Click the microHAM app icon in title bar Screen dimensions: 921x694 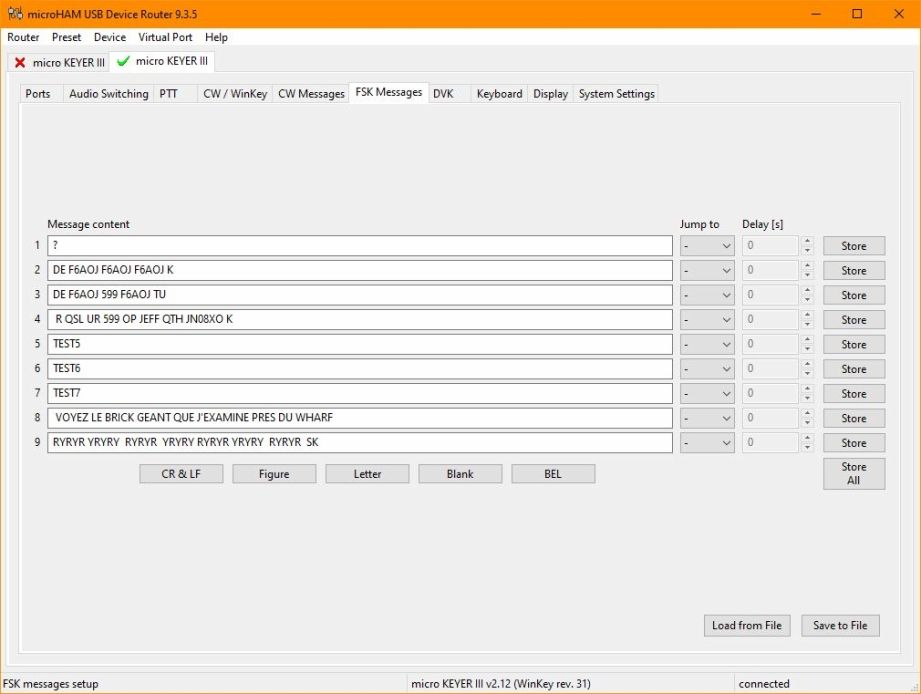13,14
